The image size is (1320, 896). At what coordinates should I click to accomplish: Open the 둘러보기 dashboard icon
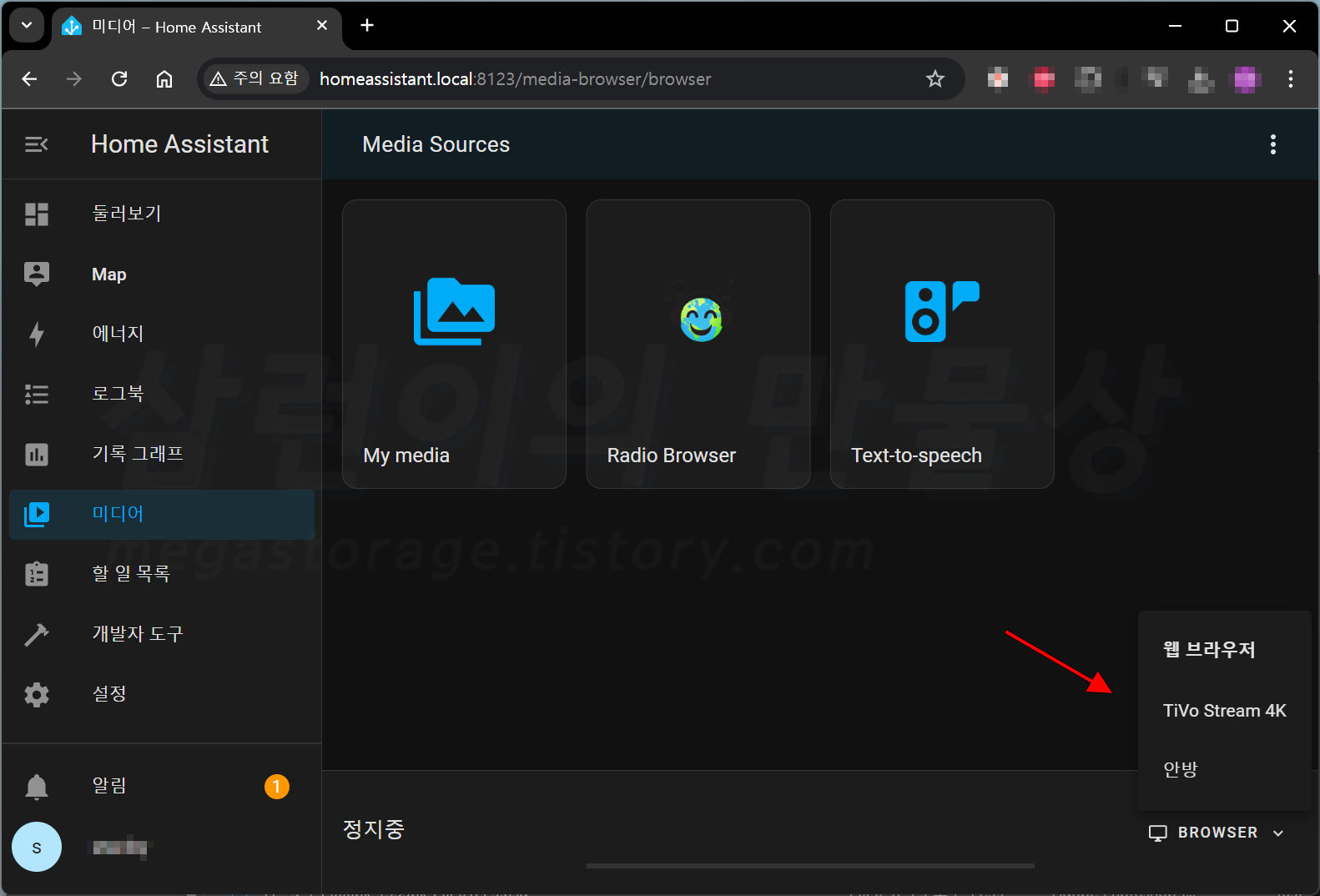point(37,214)
